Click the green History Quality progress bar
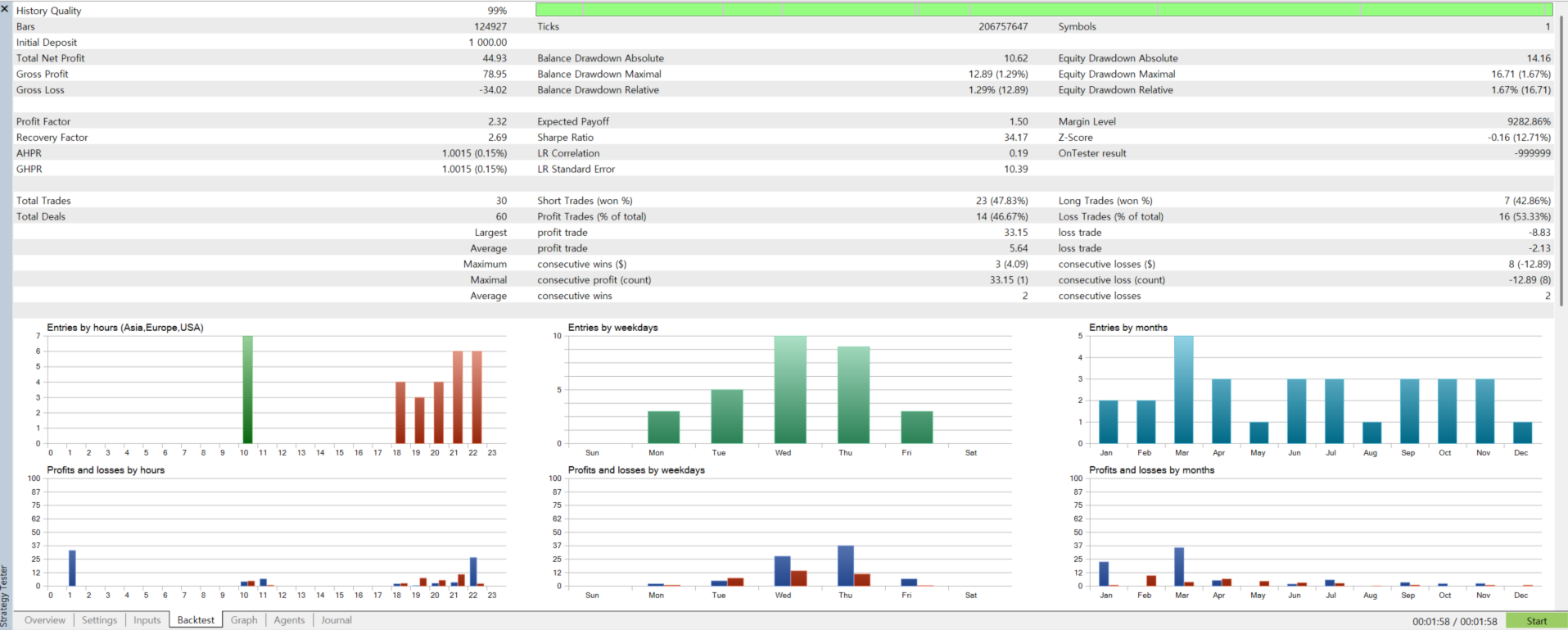 pyautogui.click(x=1044, y=10)
